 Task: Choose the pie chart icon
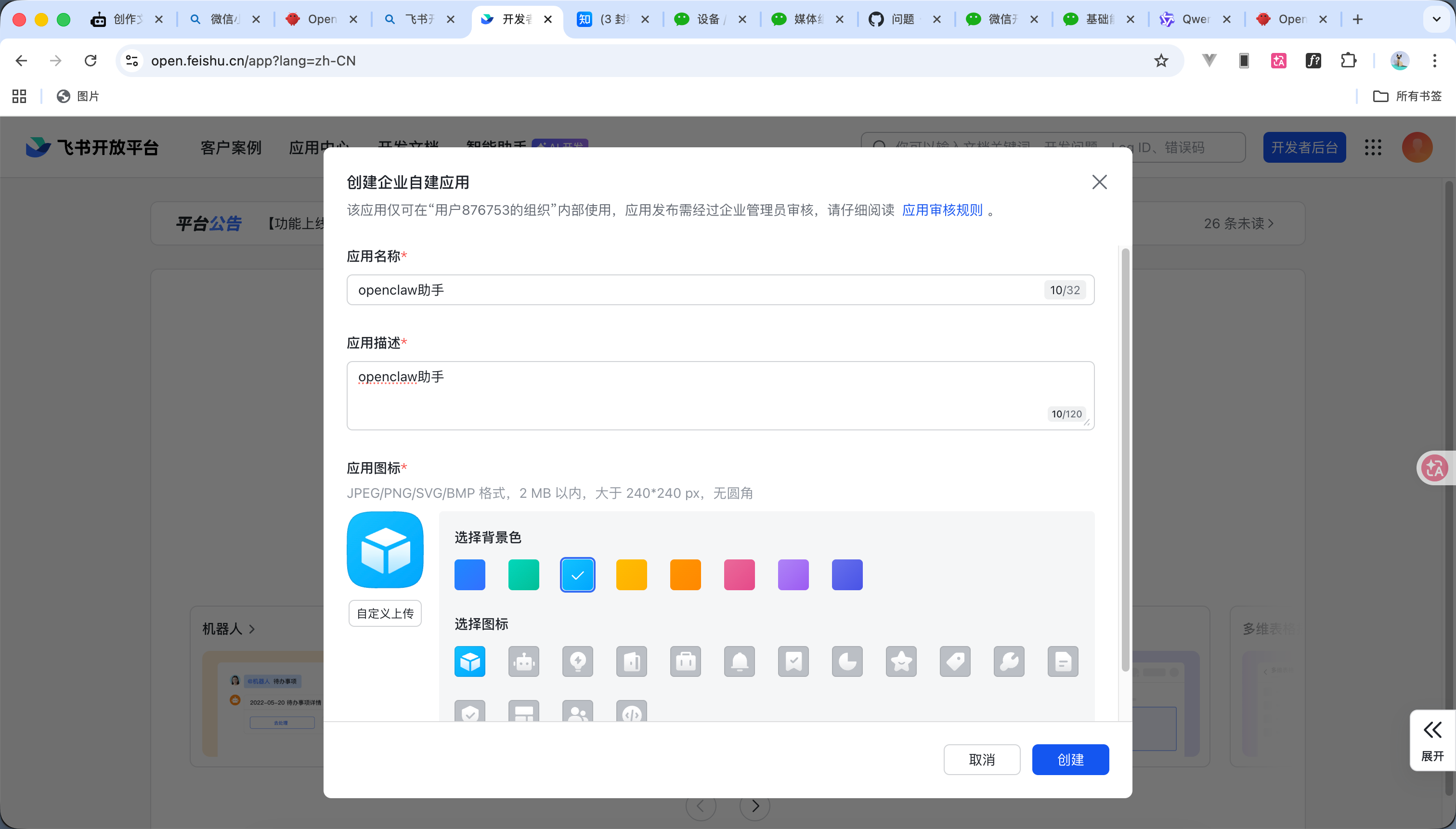pyautogui.click(x=846, y=661)
